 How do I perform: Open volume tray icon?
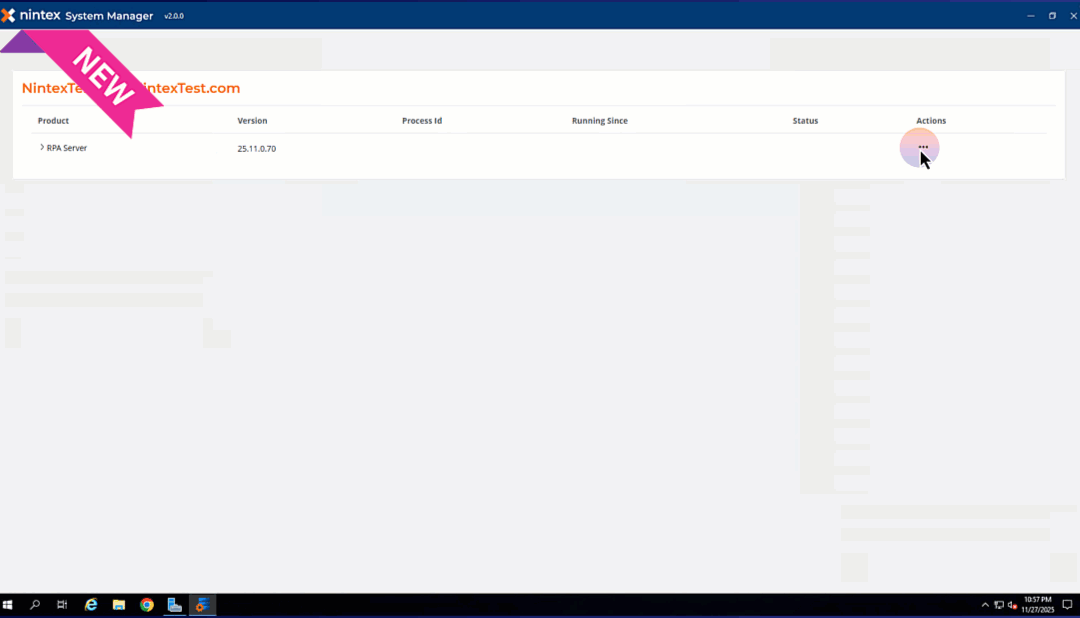pos(1012,605)
